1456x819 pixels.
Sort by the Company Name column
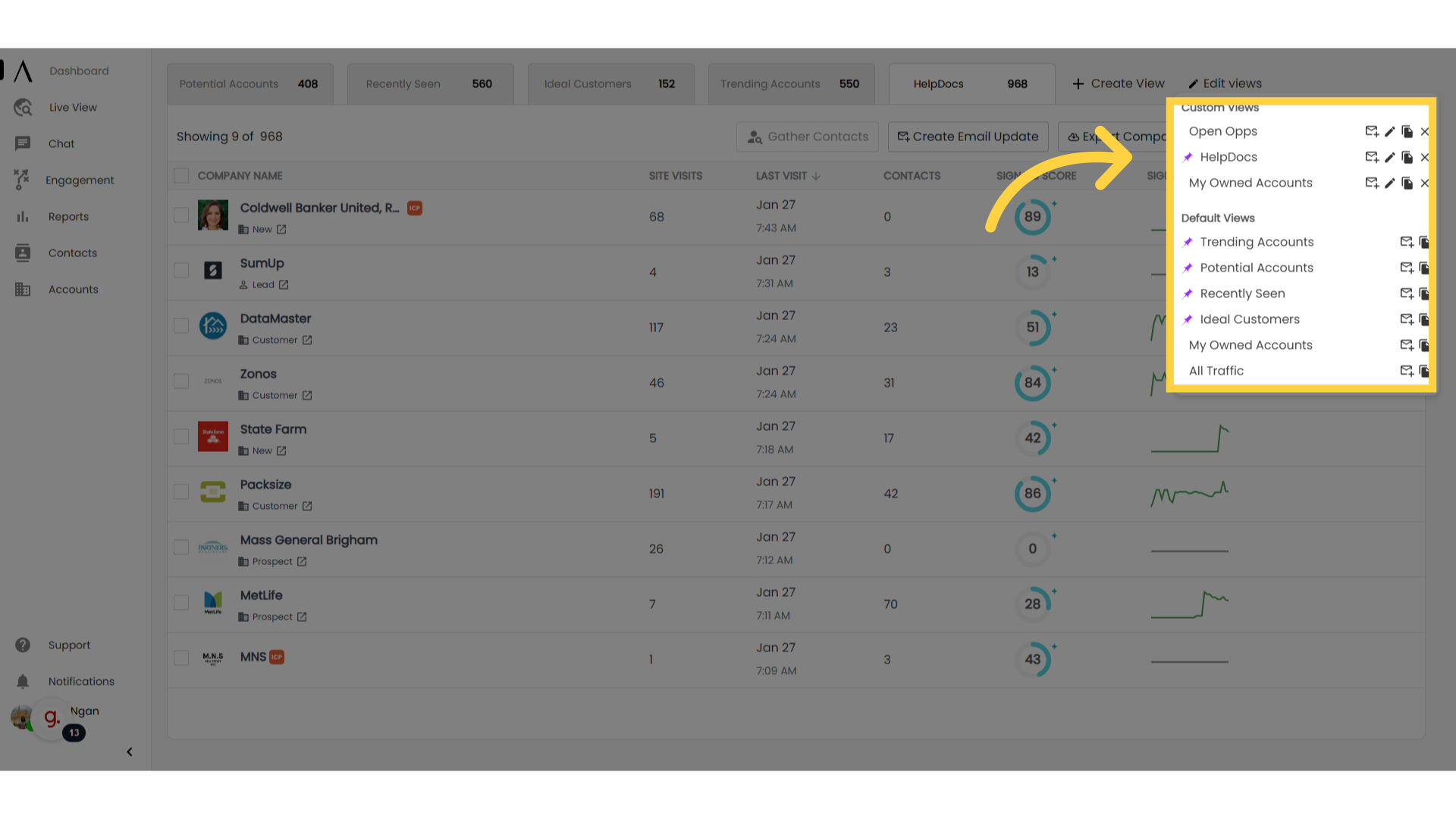(x=240, y=176)
